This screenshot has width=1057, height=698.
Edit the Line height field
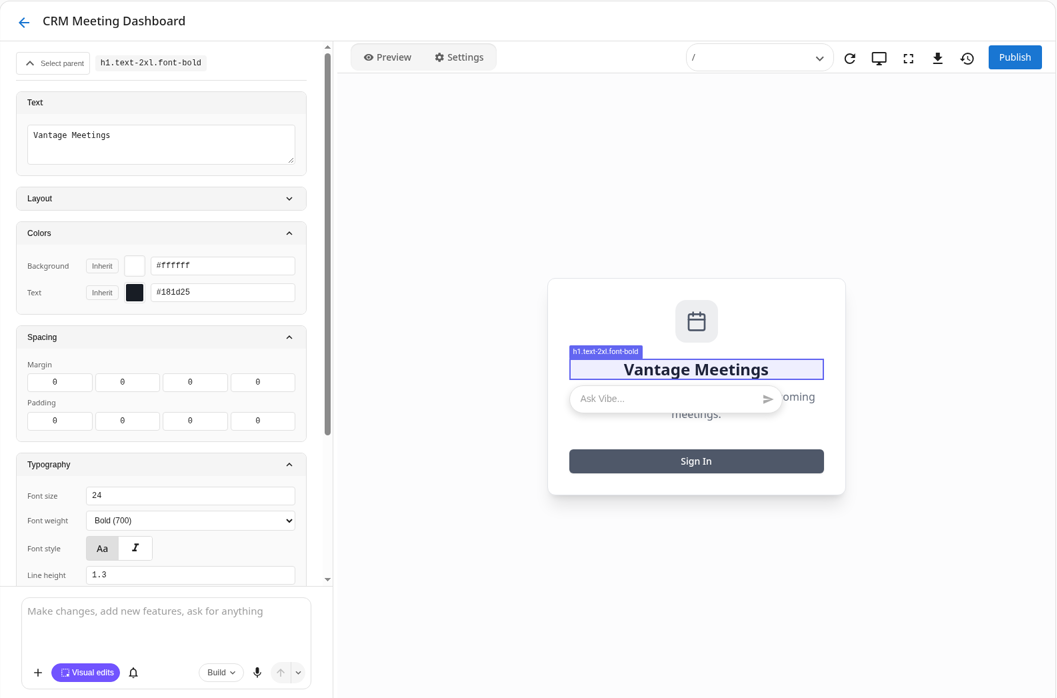coord(190,575)
